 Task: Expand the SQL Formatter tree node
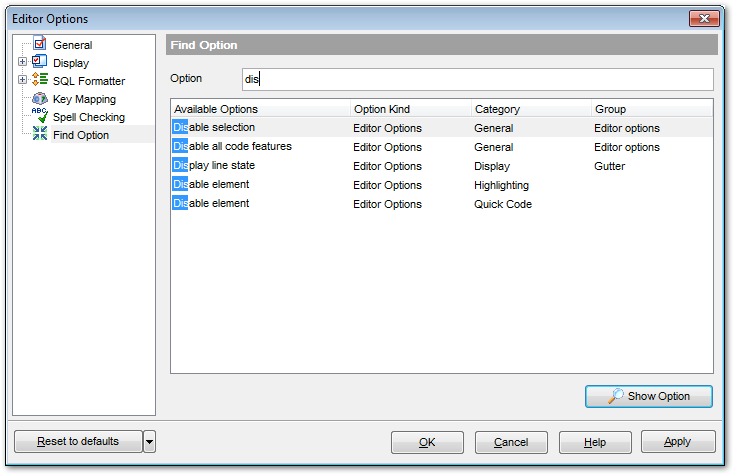pyautogui.click(x=22, y=81)
